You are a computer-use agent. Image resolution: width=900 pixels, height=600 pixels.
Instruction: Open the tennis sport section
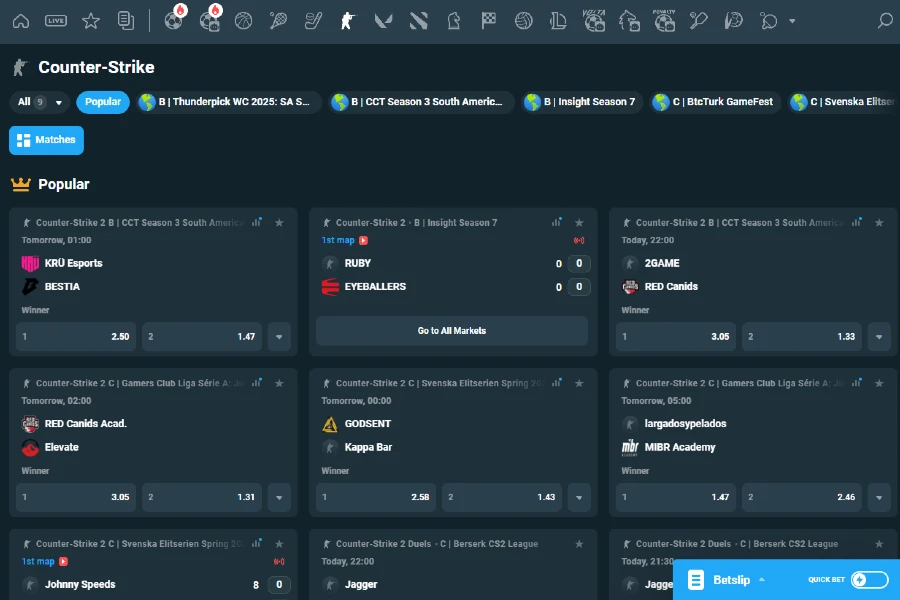point(280,20)
